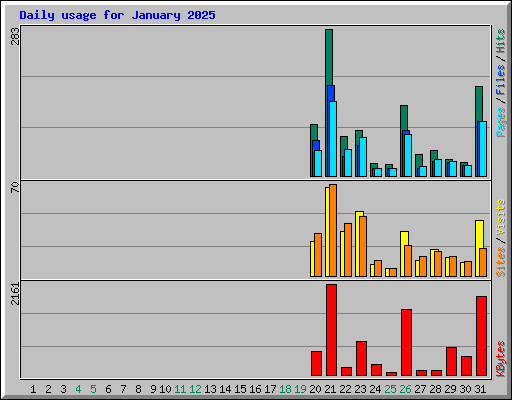The width and height of the screenshot is (512, 400).
Task: Click day label 15 on the axis
Action: click(x=240, y=389)
